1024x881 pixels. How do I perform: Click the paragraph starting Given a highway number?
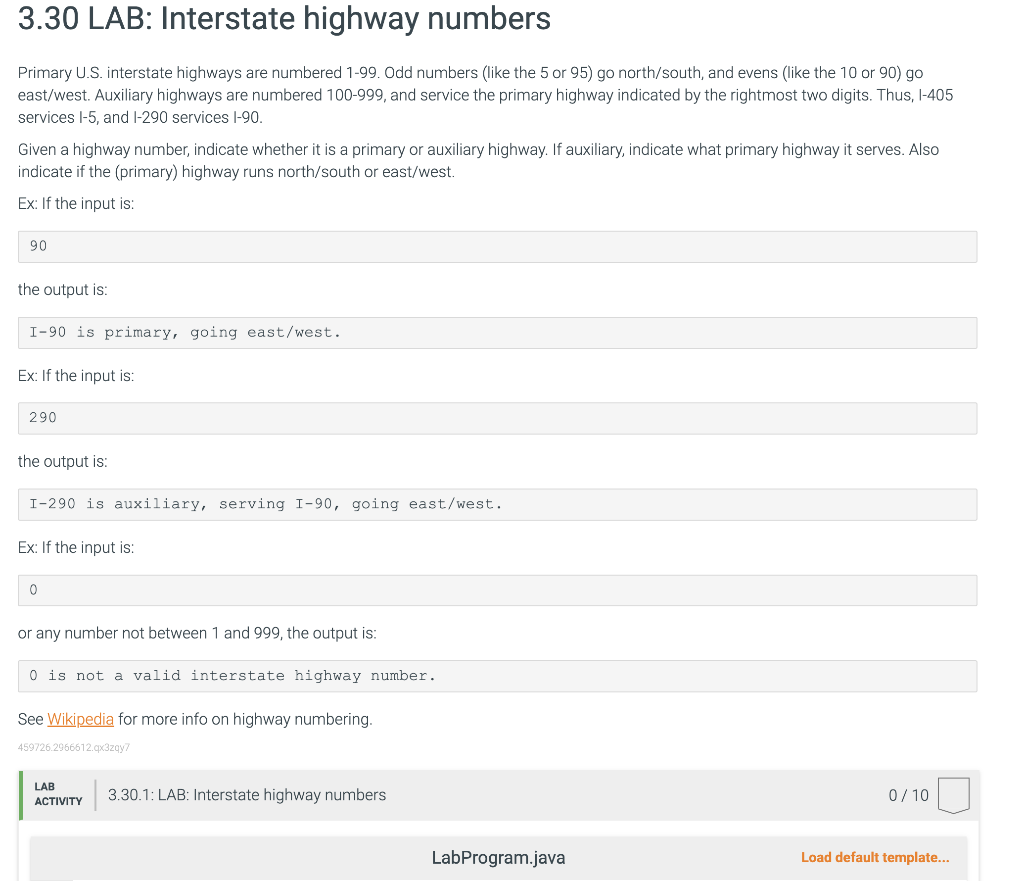click(x=477, y=158)
